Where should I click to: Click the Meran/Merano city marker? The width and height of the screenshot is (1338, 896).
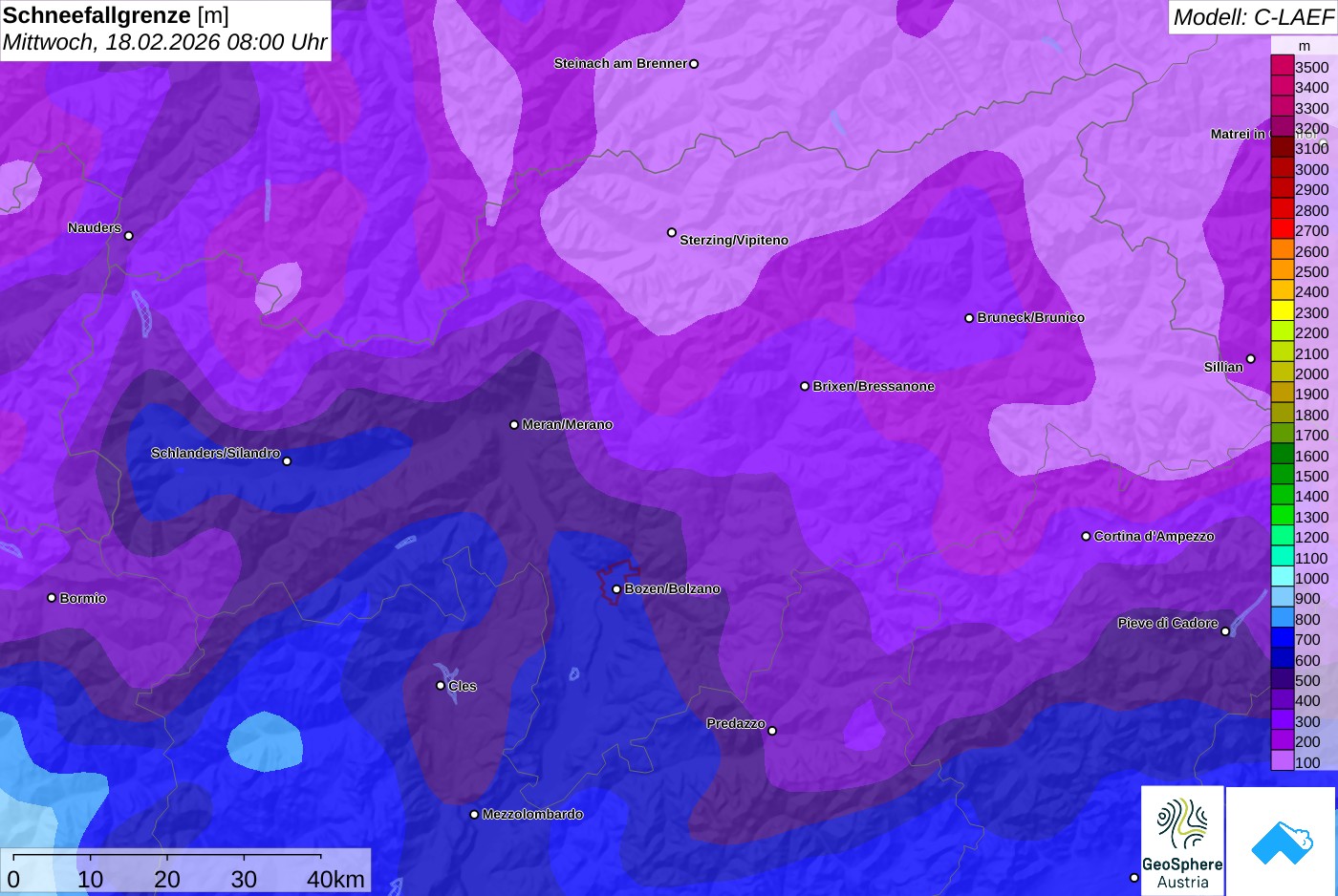(x=514, y=425)
